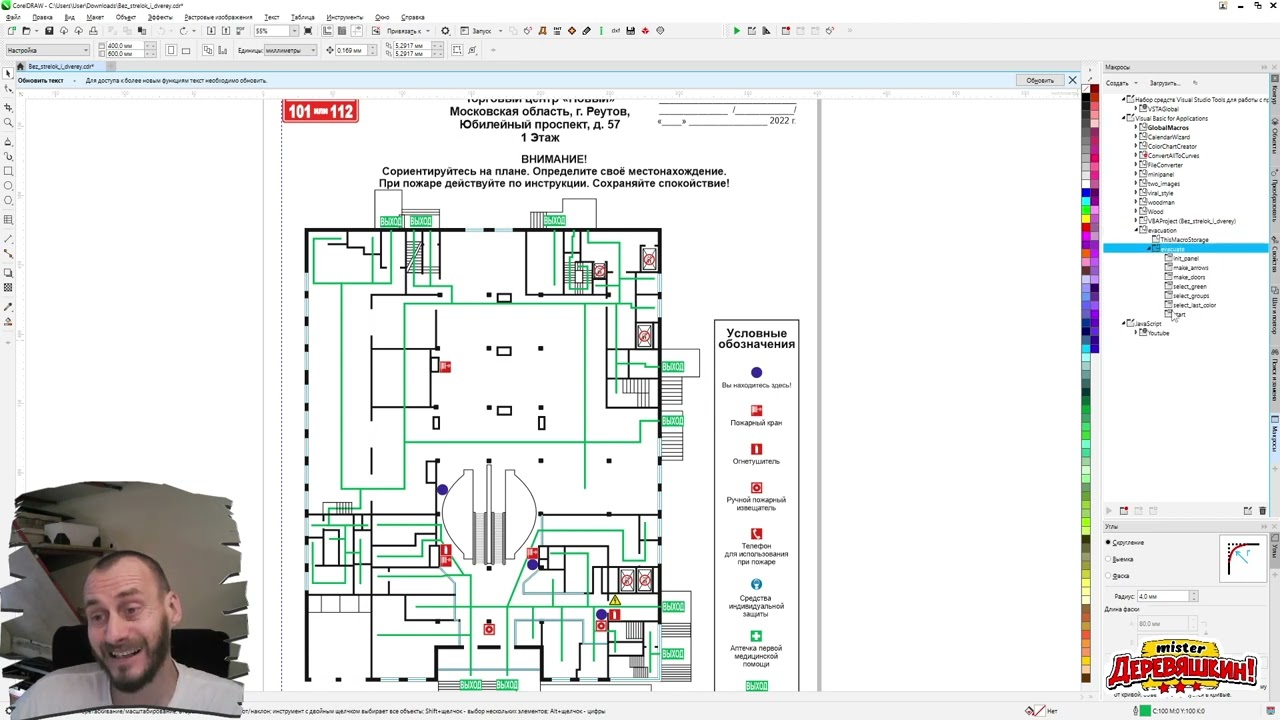Select the Фаска radio option
Viewport: 1280px width, 720px height.
click(1108, 576)
